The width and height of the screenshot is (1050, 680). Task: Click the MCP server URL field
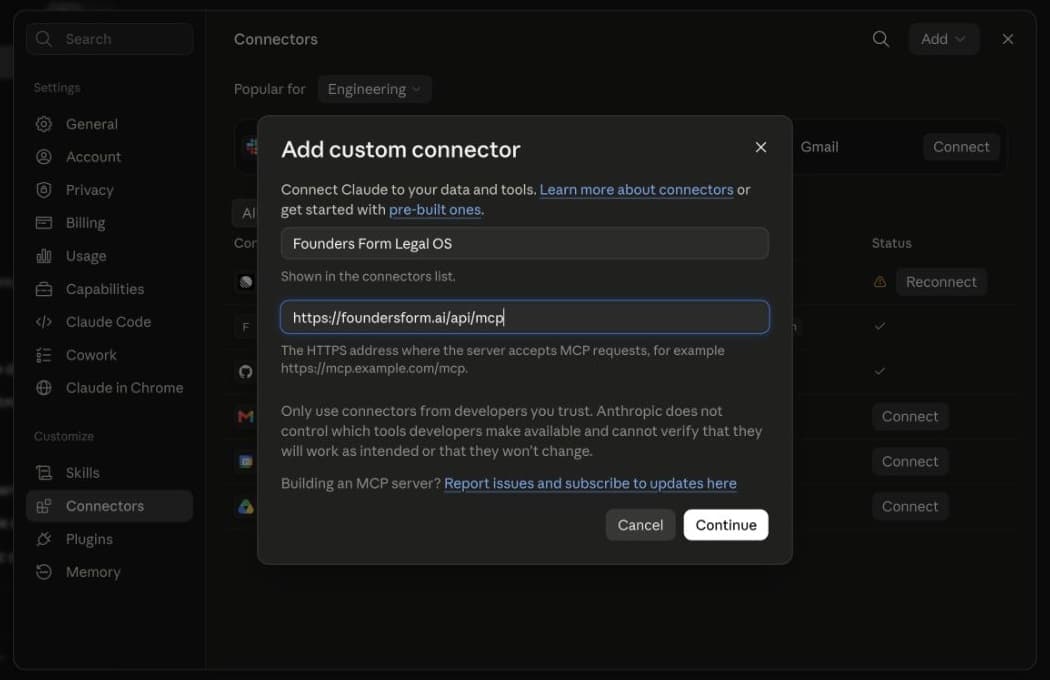pos(524,317)
